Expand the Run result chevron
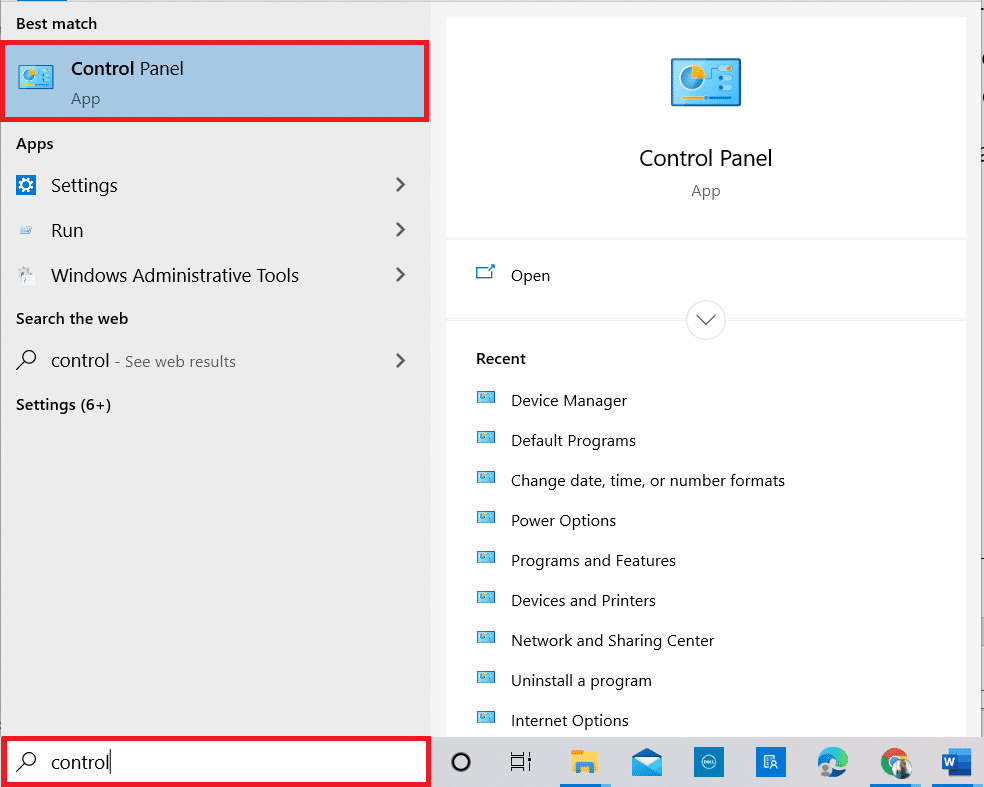The height and width of the screenshot is (787, 984). point(400,230)
